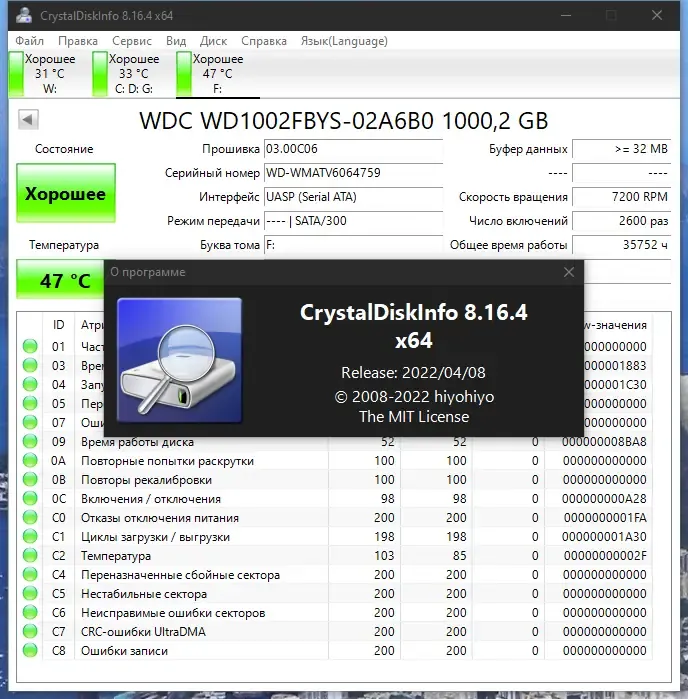This screenshot has width=688, height=699.
Task: Click The MIT License text in dialog
Action: 414,417
